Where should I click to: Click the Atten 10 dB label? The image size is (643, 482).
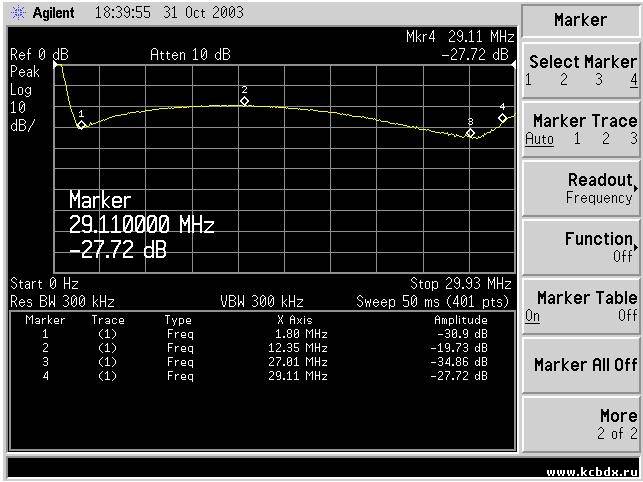click(190, 55)
